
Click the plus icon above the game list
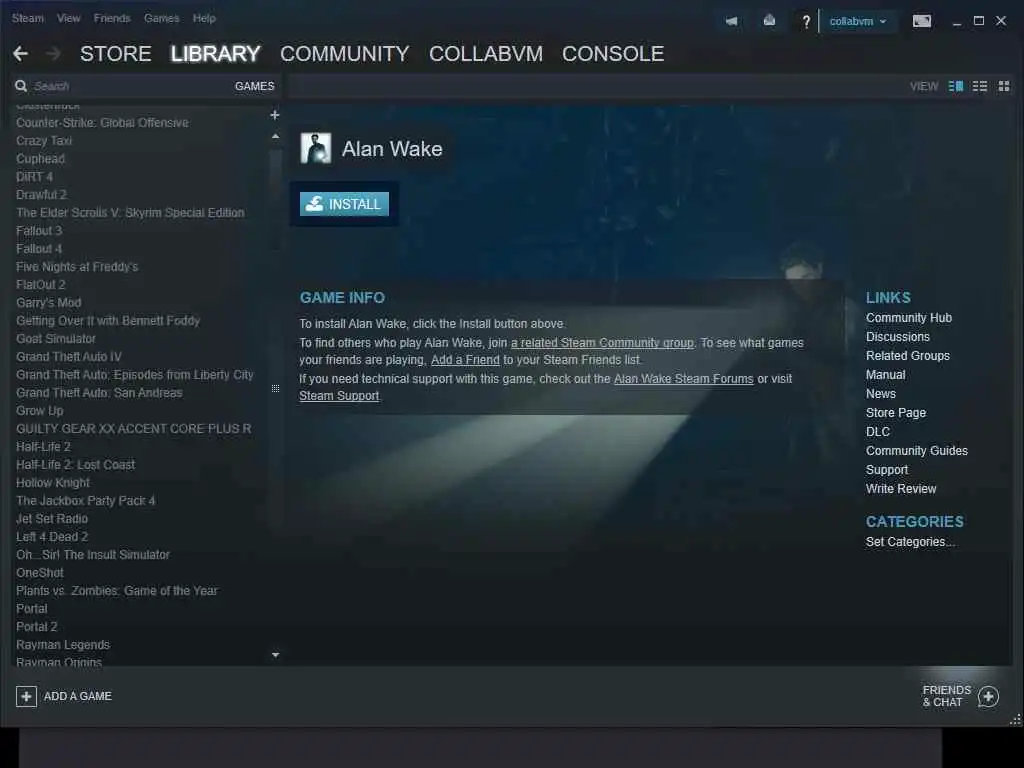click(275, 115)
